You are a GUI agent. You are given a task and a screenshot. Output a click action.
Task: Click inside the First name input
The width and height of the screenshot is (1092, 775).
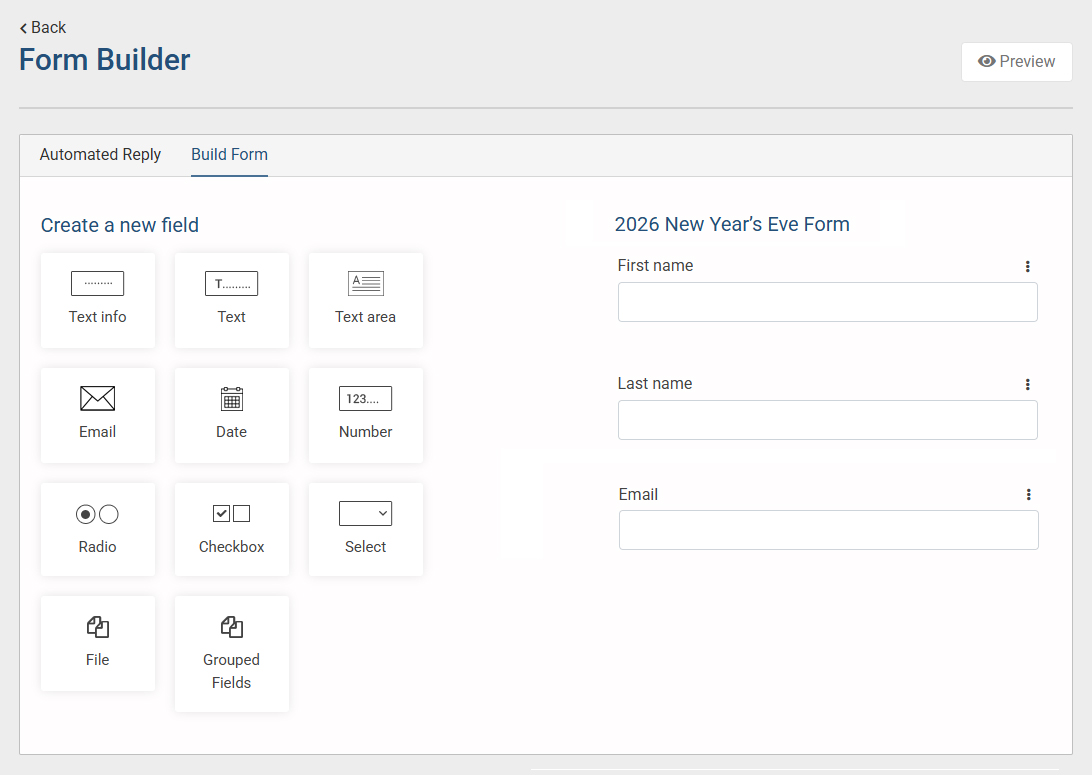pos(827,302)
